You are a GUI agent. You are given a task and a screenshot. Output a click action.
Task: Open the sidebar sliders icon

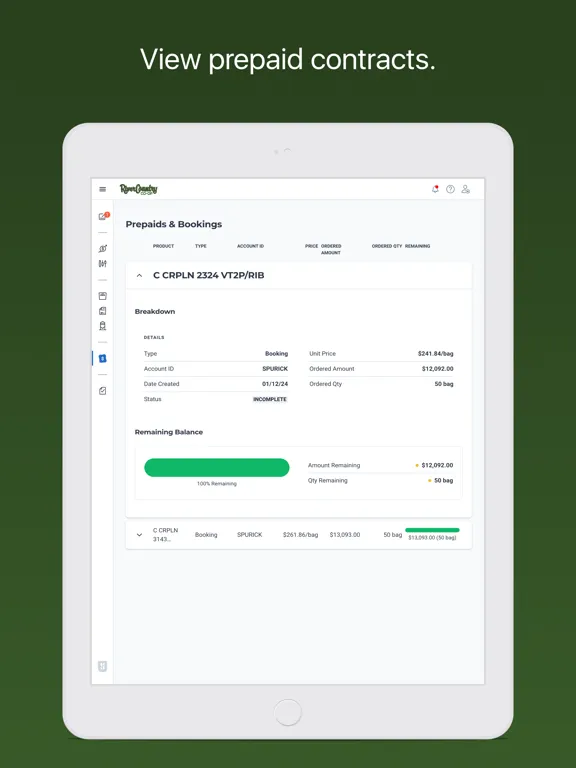coord(102,264)
